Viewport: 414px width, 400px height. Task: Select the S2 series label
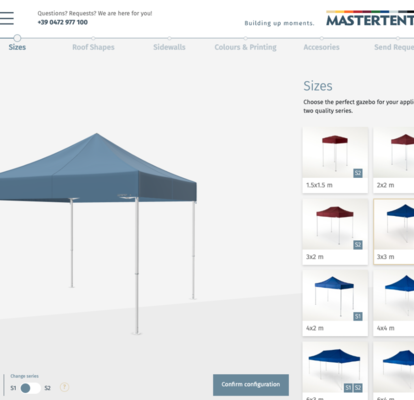[x=47, y=388]
